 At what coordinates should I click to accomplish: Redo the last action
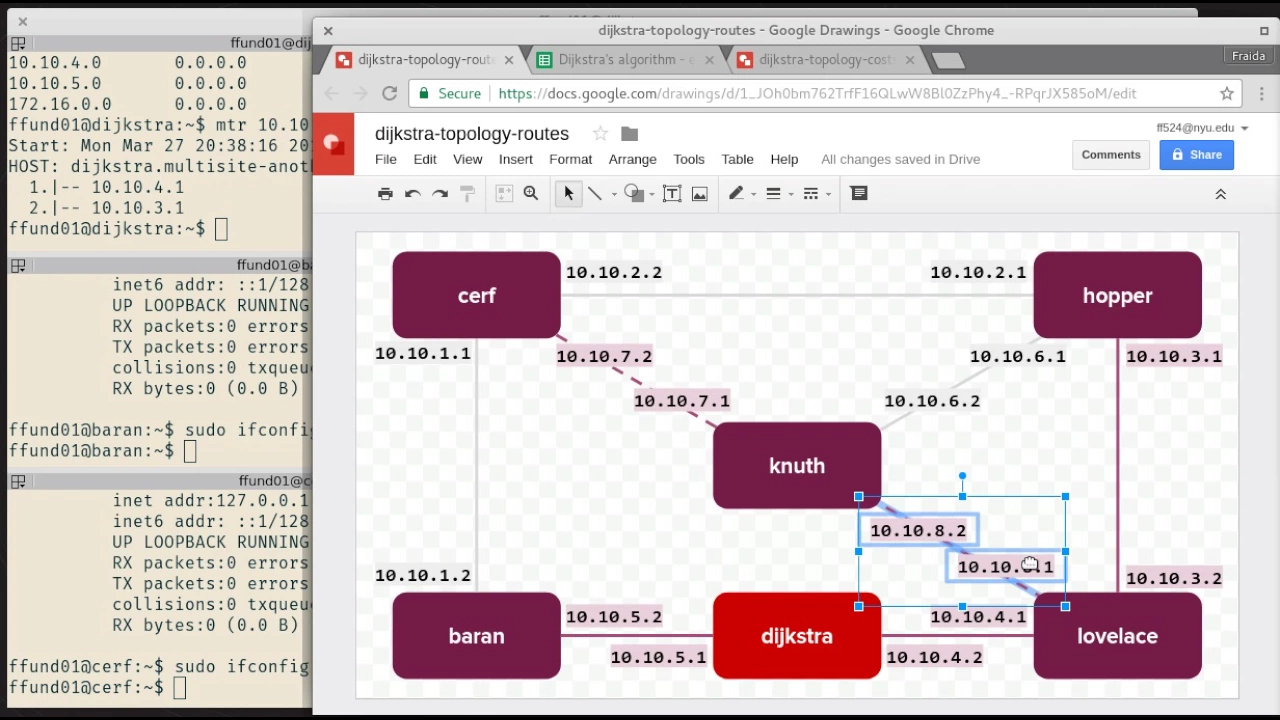click(x=440, y=194)
